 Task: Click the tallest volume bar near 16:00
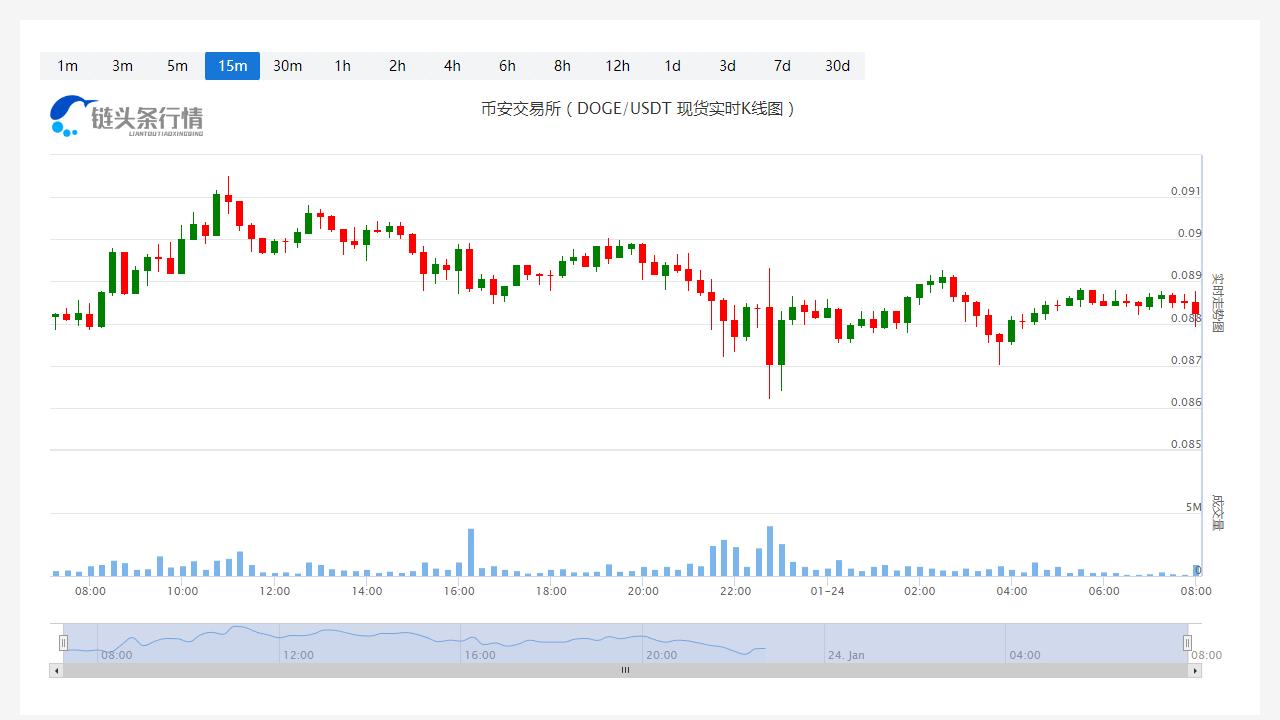pos(471,553)
